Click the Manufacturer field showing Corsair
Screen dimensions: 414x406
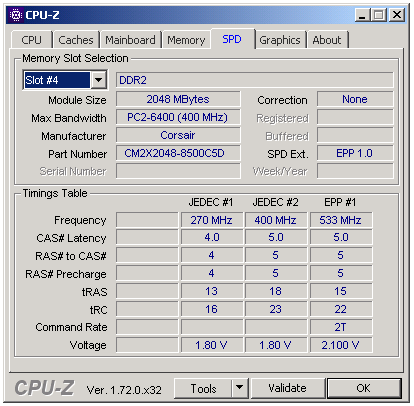click(178, 135)
